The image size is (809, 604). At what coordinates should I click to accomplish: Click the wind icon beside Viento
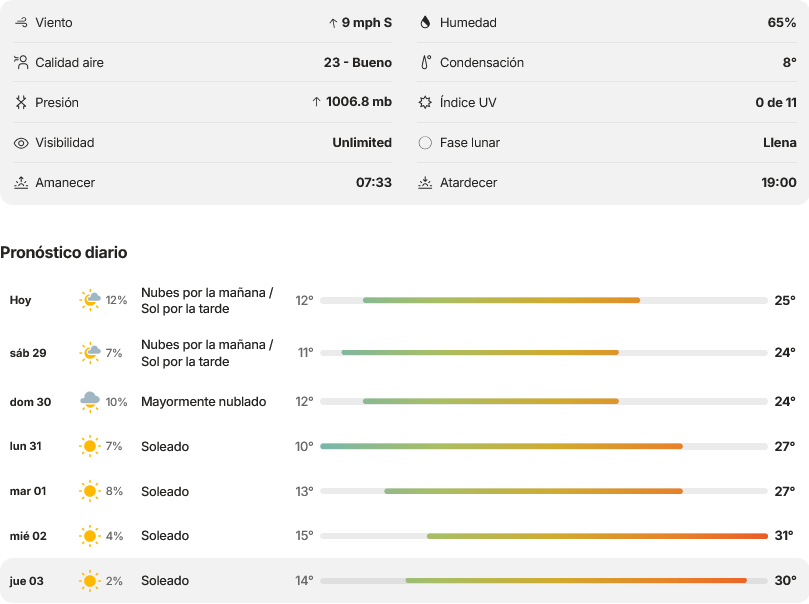(21, 22)
